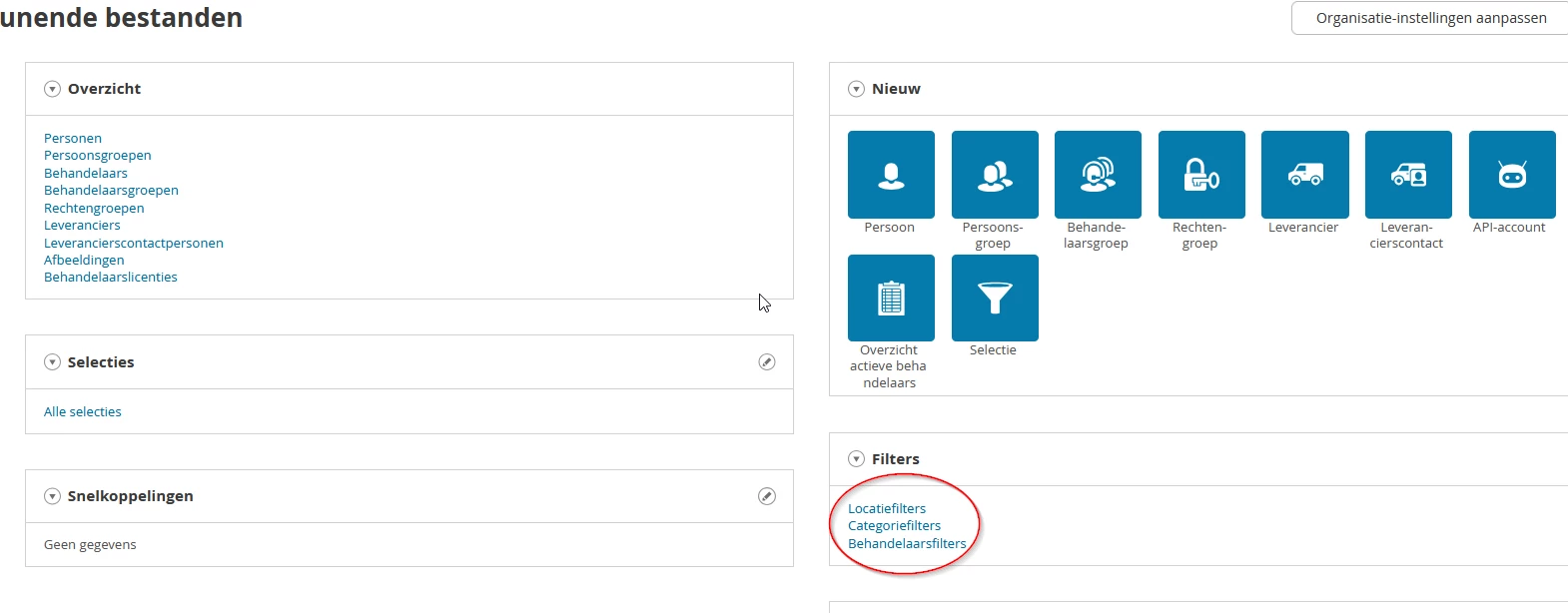1568x613 pixels.
Task: Create a new API-account robot icon
Action: point(1512,175)
